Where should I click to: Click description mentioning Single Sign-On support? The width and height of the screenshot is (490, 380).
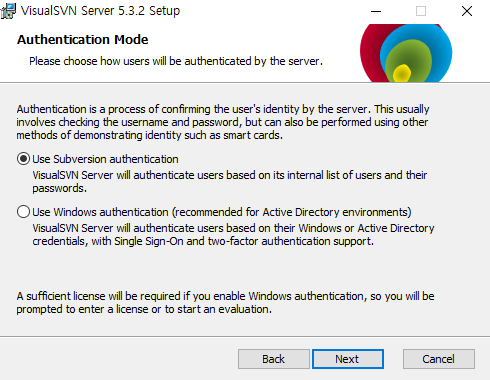click(233, 235)
